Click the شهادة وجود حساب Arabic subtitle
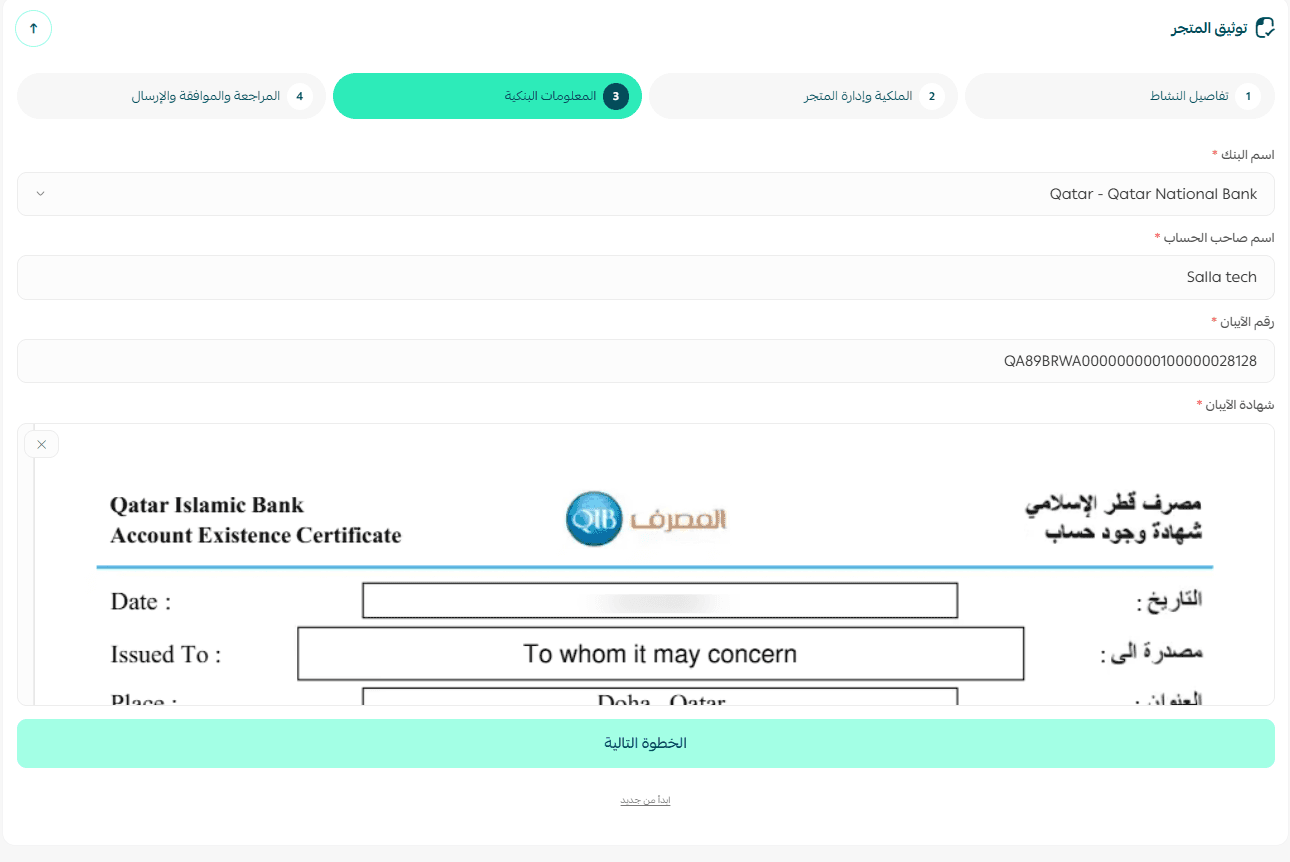 1124,533
